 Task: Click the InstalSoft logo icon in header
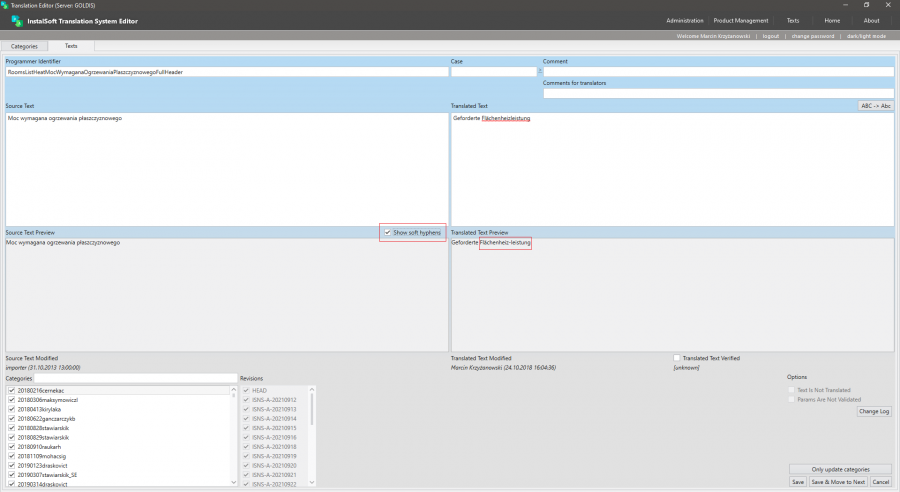17,21
